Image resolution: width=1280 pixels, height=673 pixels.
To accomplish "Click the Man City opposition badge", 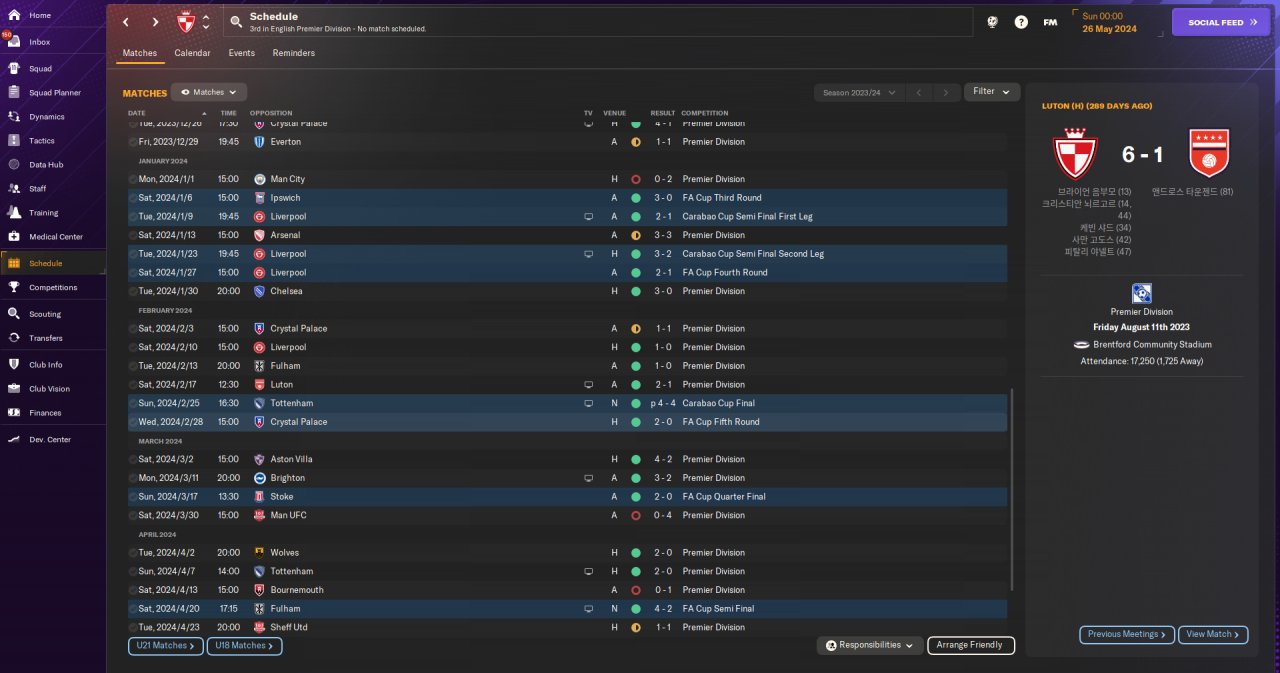I will pyautogui.click(x=259, y=179).
